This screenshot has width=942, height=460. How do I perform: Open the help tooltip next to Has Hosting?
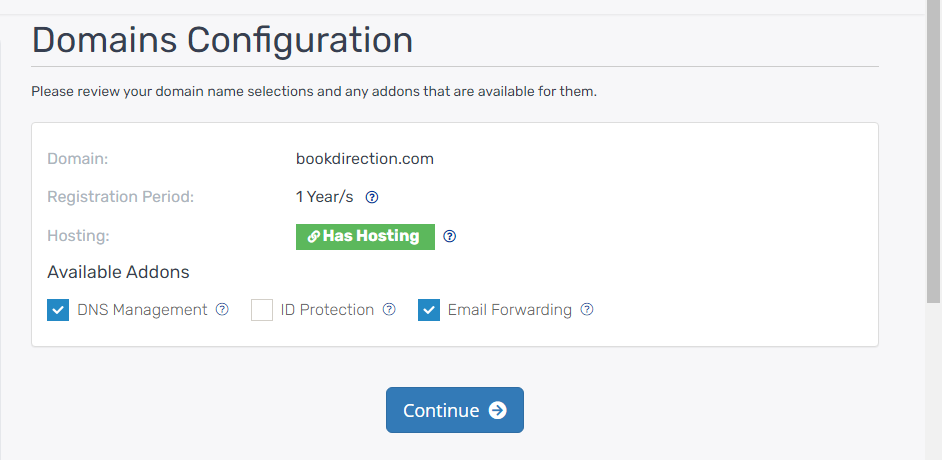[450, 237]
